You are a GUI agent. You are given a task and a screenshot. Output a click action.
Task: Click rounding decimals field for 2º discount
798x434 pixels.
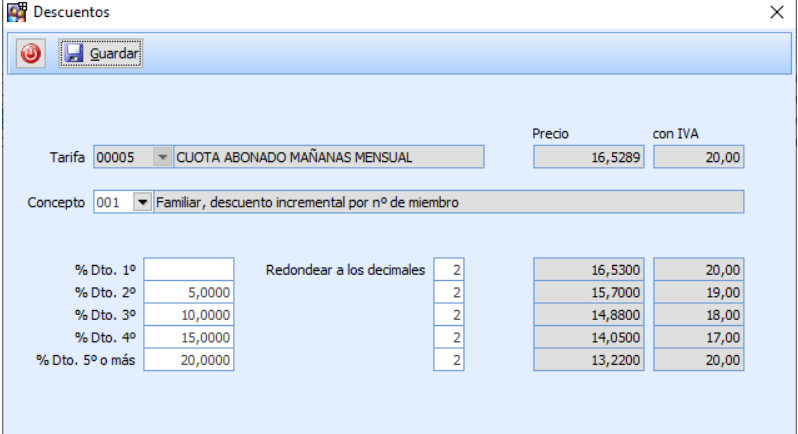coord(450,292)
